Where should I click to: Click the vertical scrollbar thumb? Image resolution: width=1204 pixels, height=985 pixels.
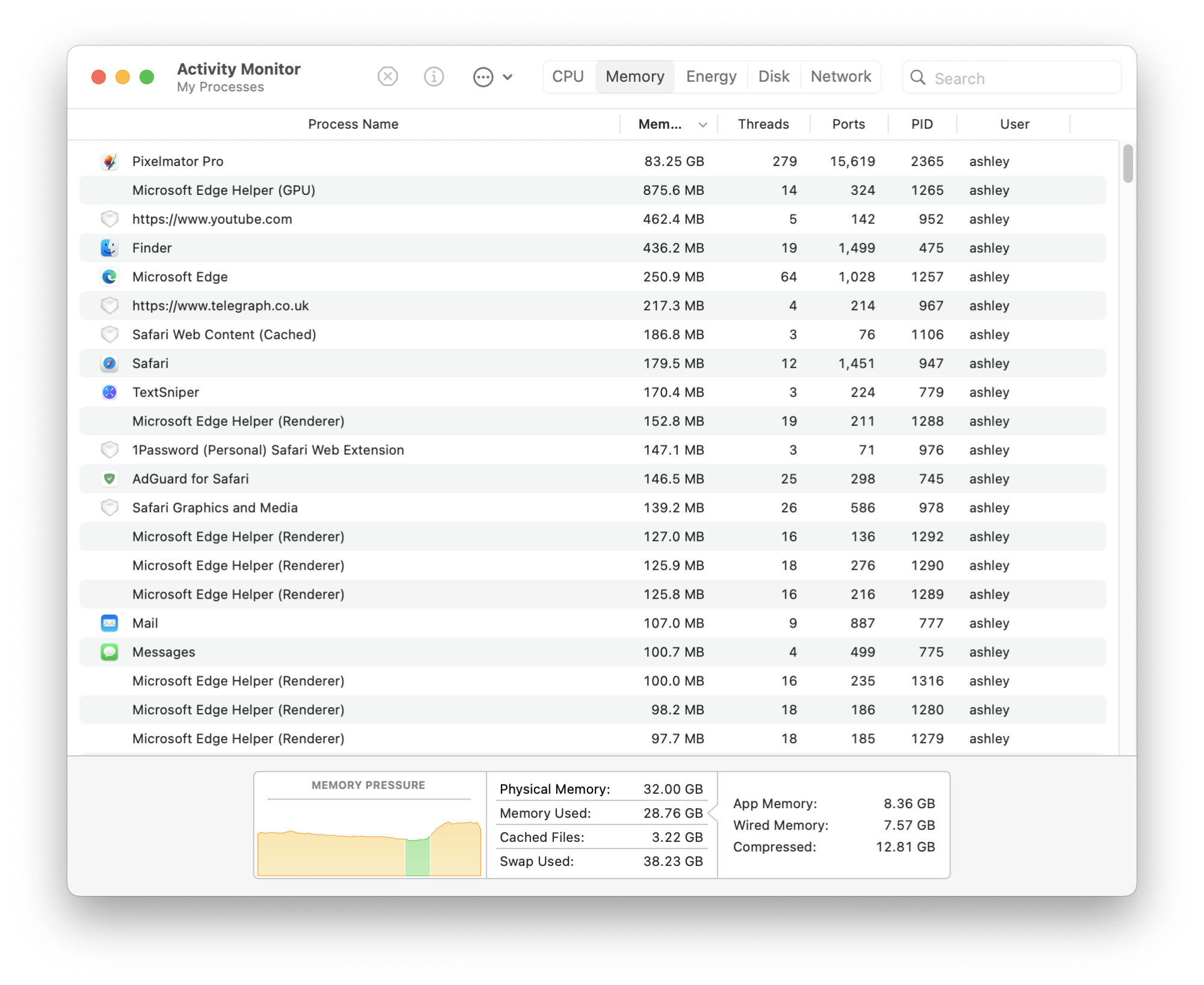[x=1128, y=164]
